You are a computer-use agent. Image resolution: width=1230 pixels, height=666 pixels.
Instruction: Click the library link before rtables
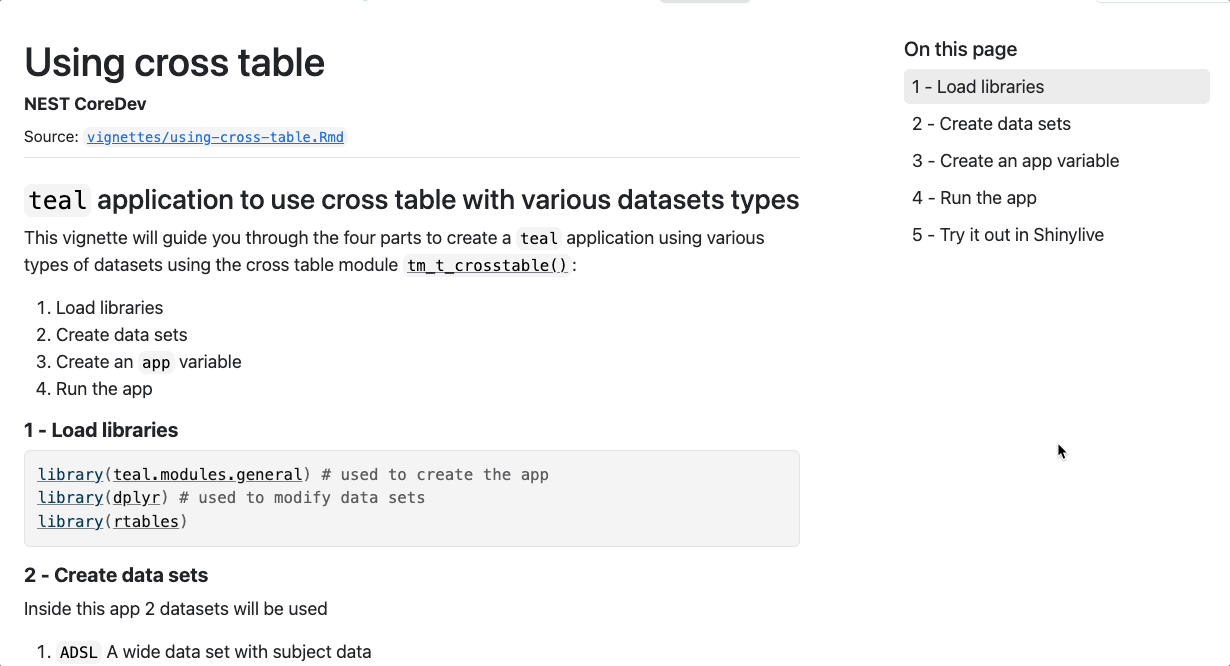click(70, 521)
